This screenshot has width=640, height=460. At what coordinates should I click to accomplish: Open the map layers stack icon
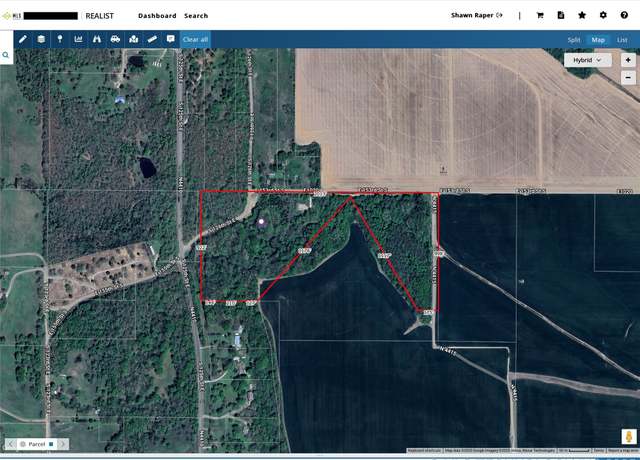coord(41,39)
